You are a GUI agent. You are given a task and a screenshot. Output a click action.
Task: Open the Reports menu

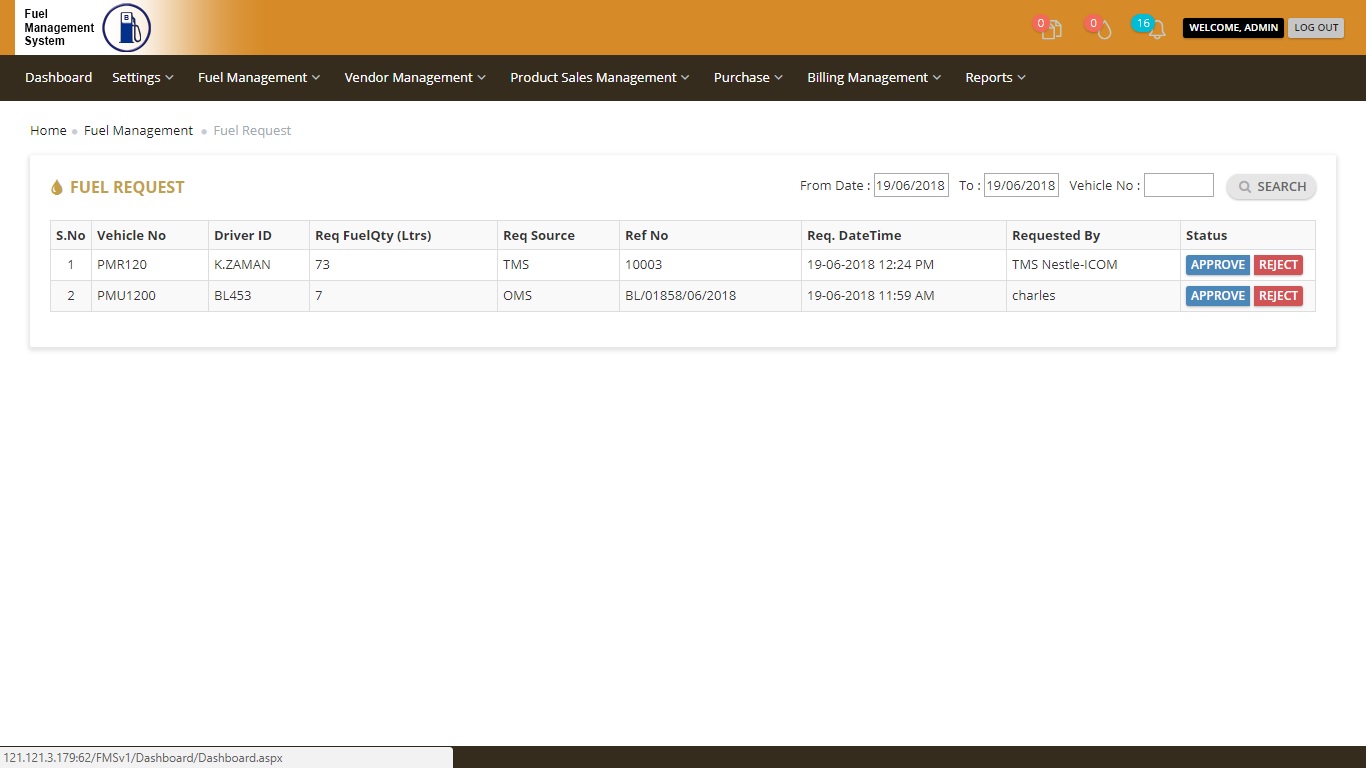(995, 78)
